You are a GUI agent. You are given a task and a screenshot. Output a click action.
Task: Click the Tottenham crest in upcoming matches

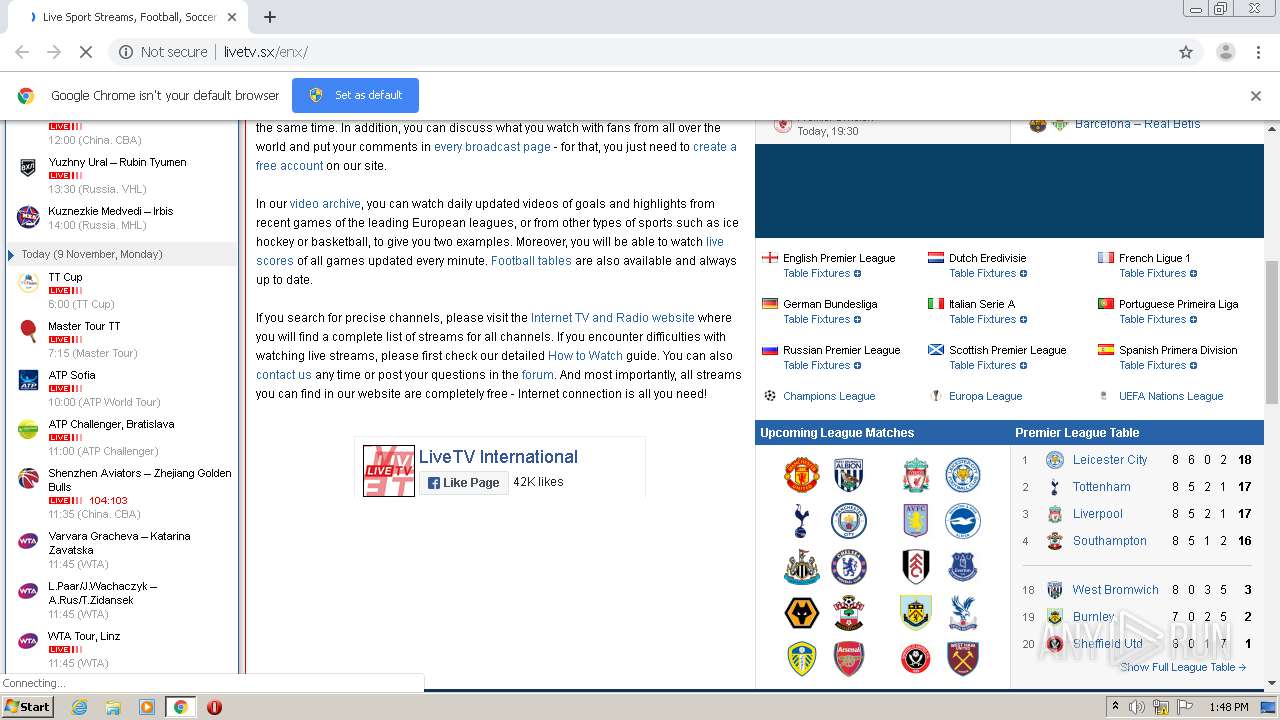[x=801, y=521]
